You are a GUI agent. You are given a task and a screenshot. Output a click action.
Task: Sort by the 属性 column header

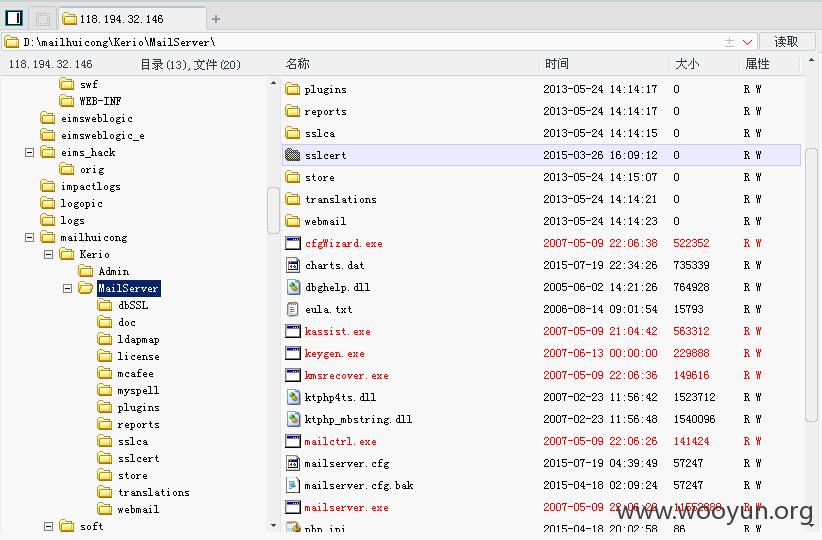(x=758, y=64)
